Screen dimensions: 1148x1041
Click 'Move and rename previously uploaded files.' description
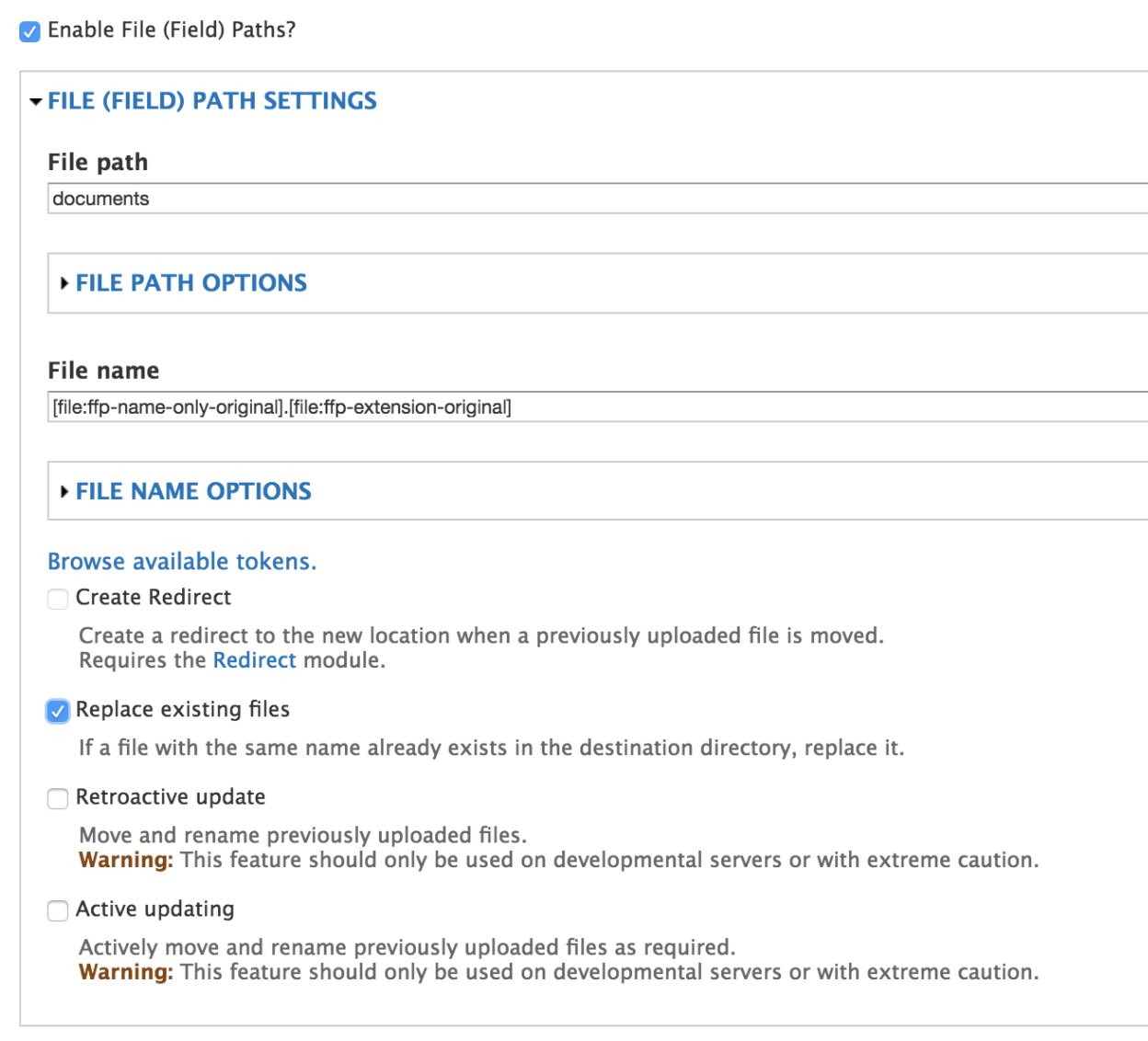point(303,835)
